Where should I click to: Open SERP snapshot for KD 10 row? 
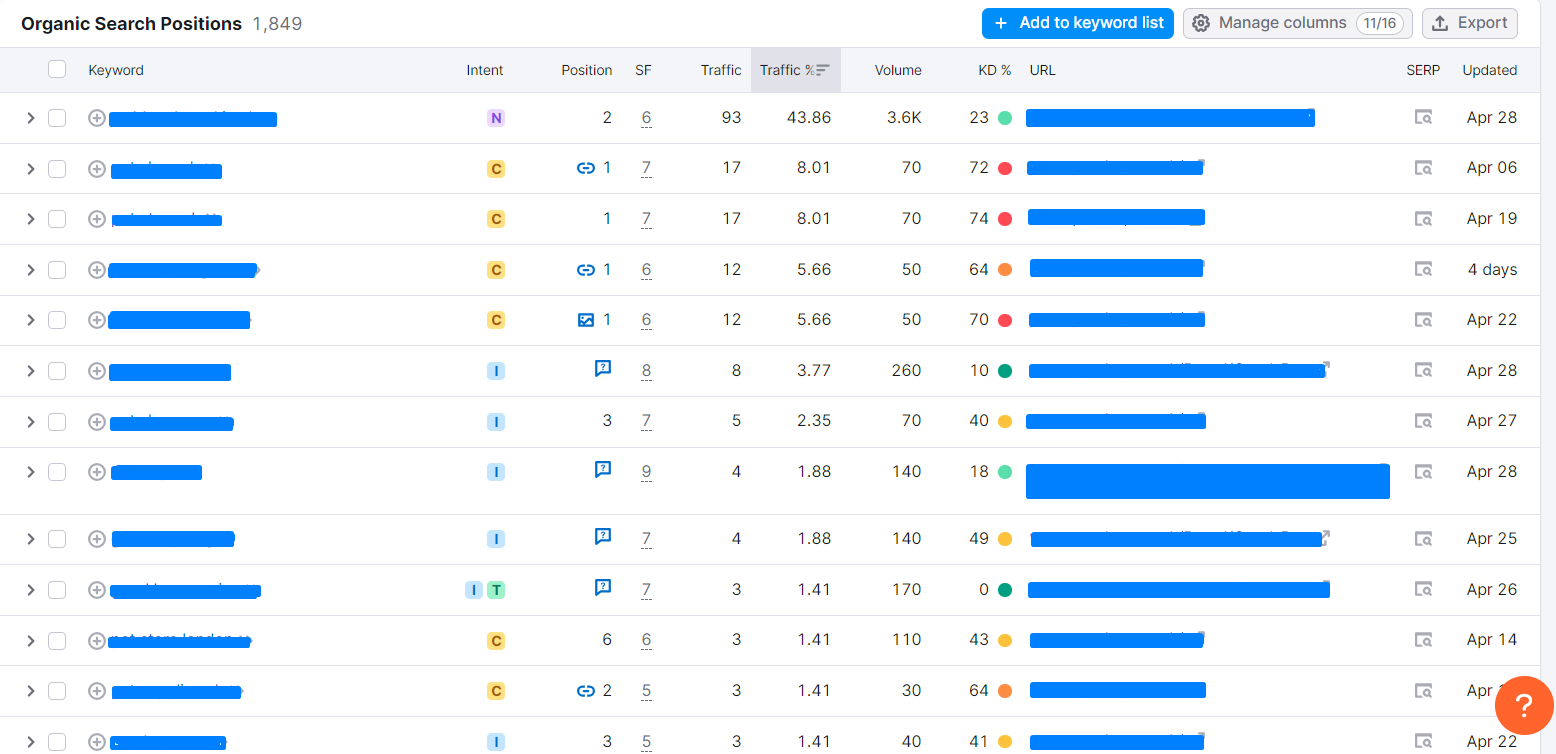[1423, 370]
